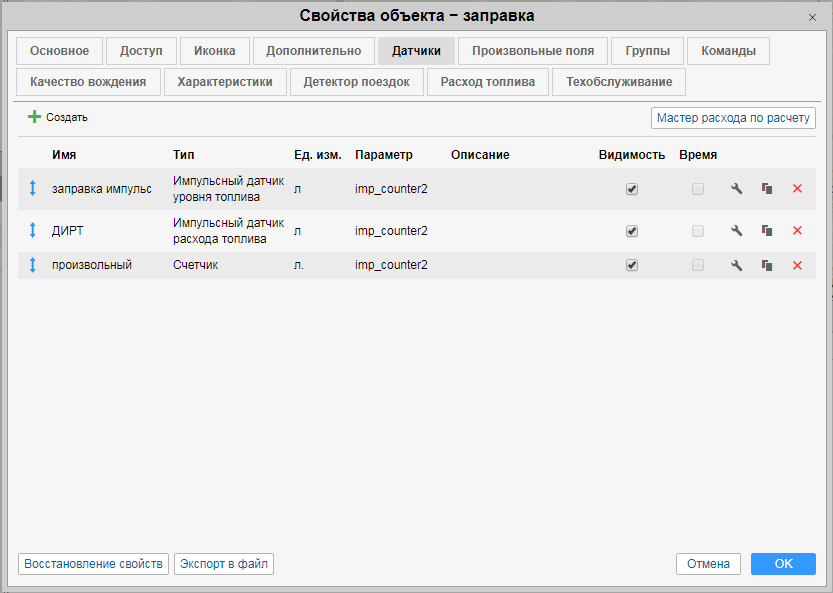
Task: Edit properties of произвольный sensor
Action: coord(737,265)
